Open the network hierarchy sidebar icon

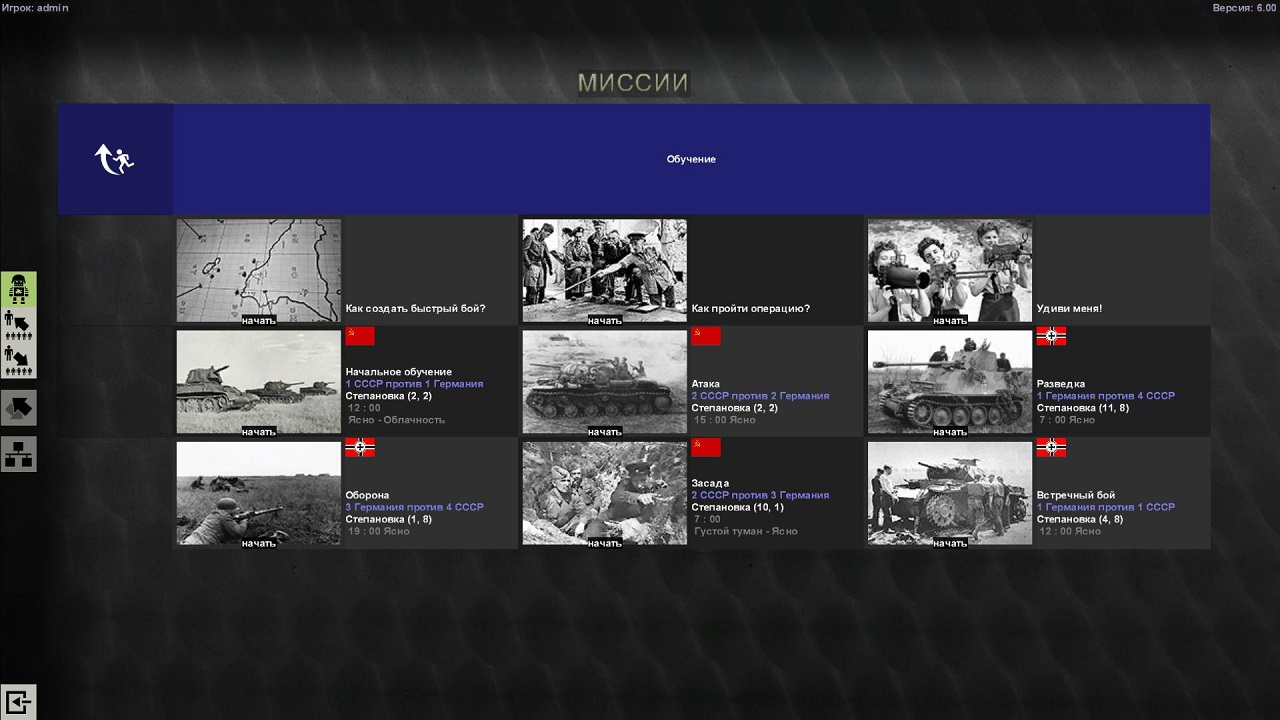point(18,453)
